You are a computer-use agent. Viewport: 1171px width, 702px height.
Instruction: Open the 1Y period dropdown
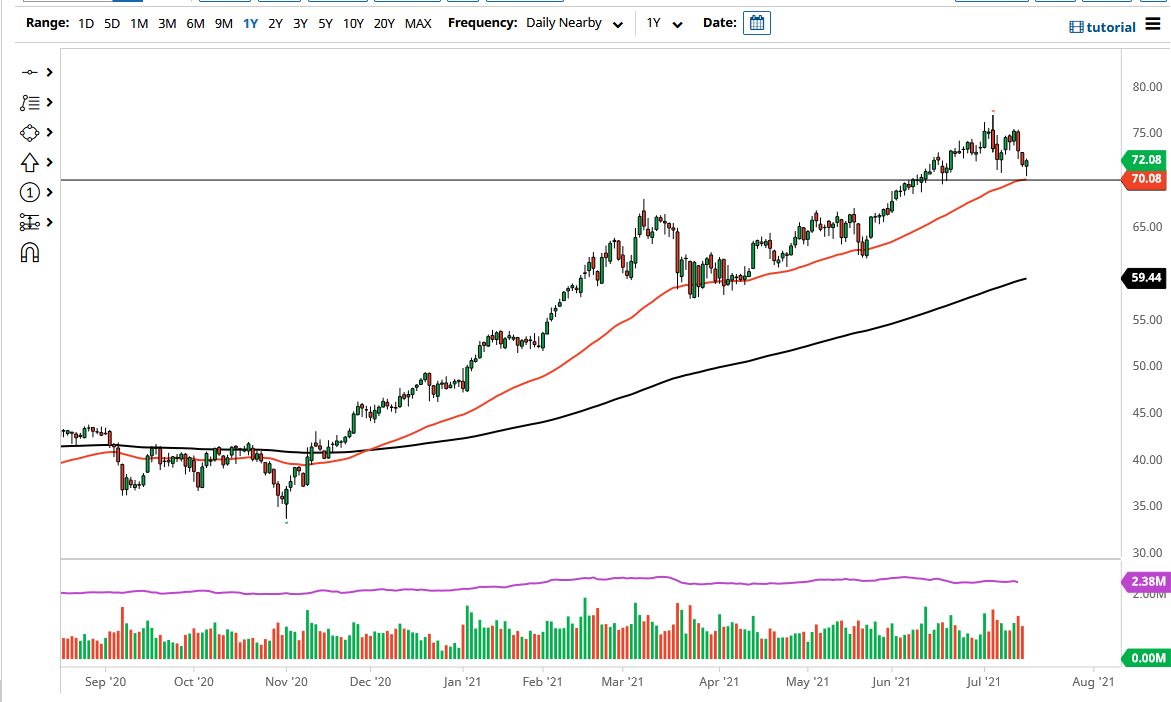[665, 22]
